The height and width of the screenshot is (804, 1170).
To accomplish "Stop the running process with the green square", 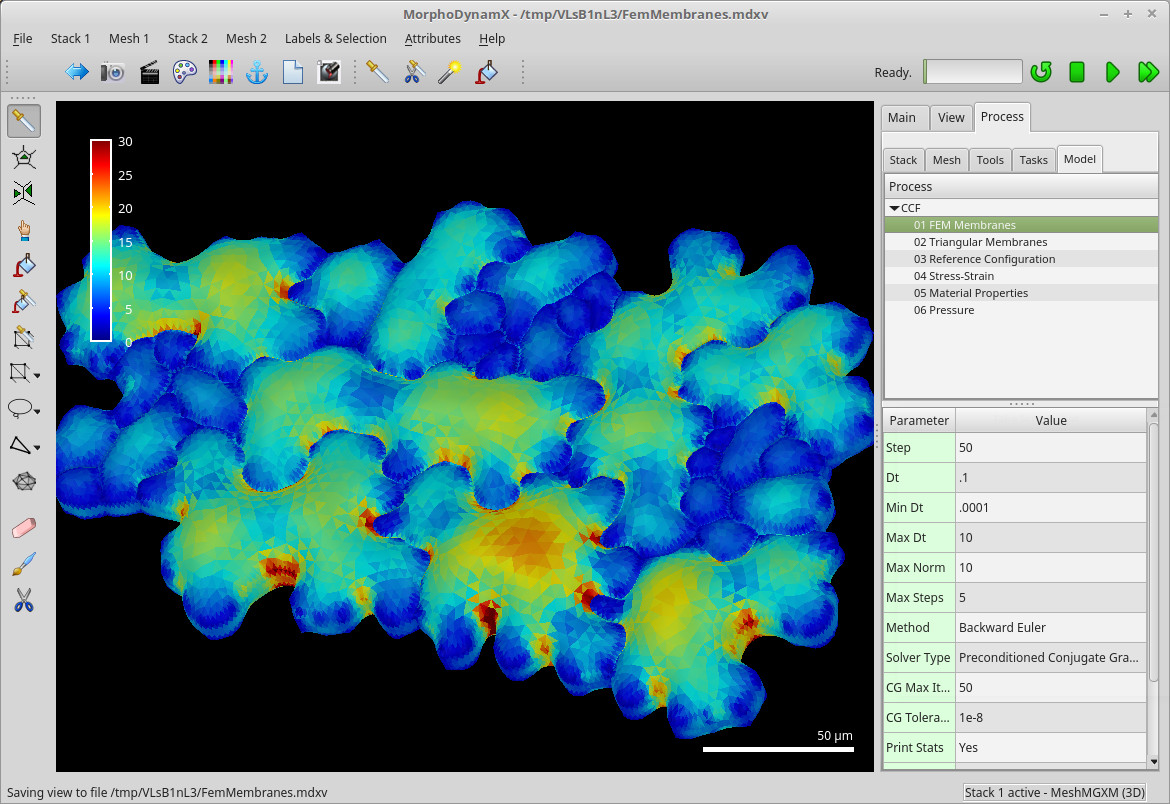I will pyautogui.click(x=1077, y=71).
